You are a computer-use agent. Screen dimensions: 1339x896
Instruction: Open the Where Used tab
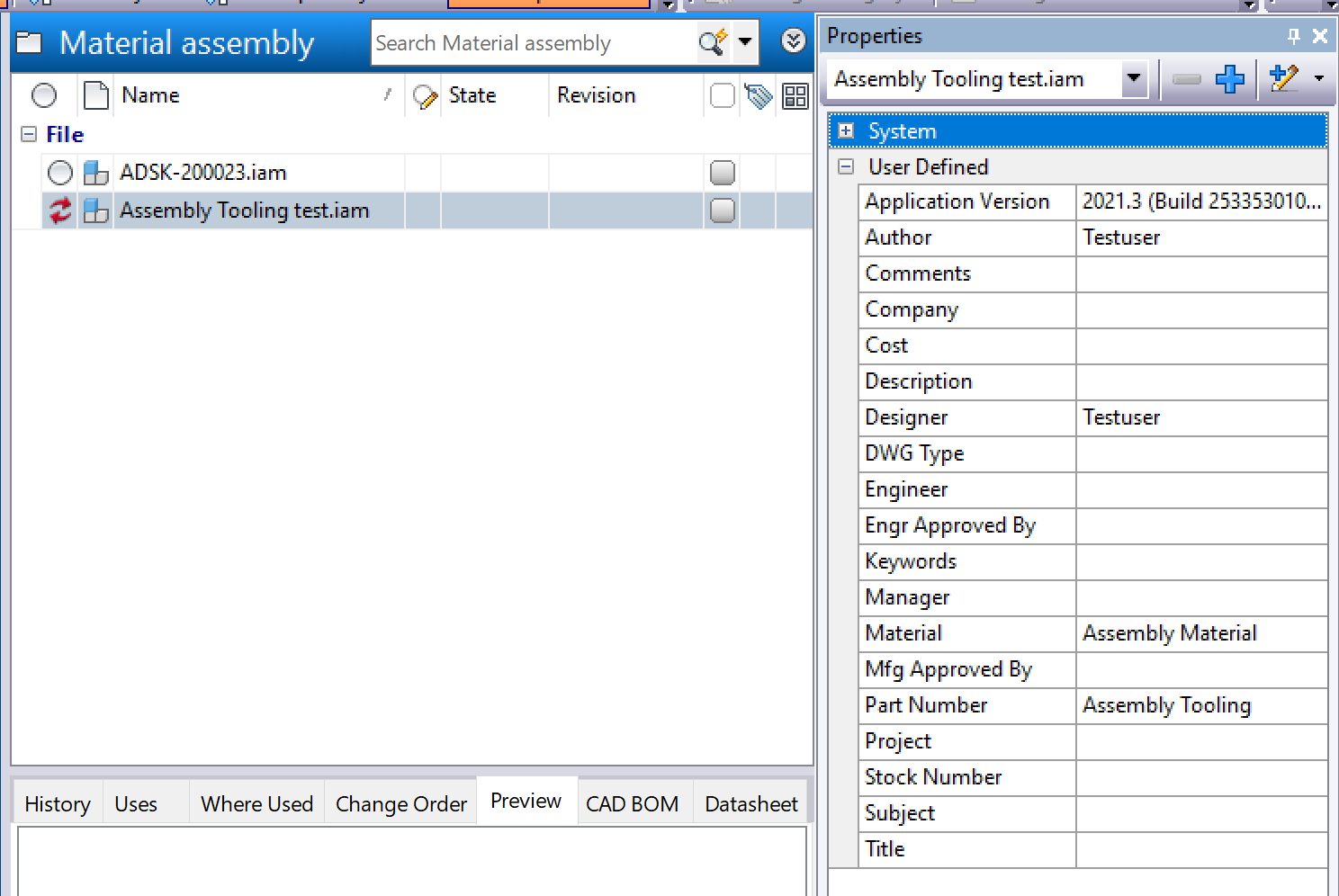pos(256,802)
